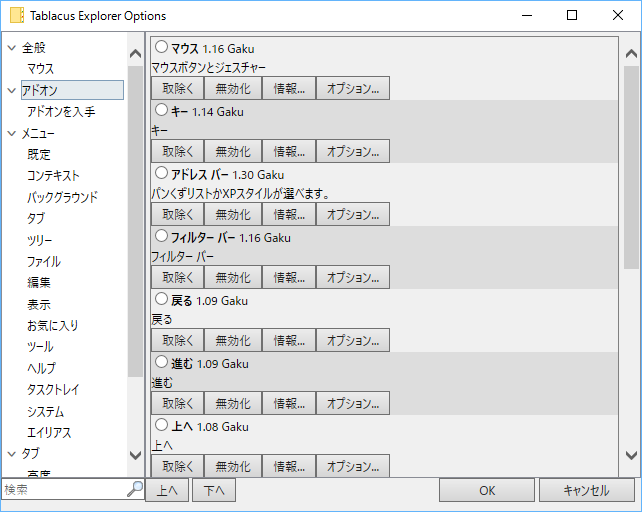Screen dimensions: 642x512
Task: Click 無効化 for the アドレス バー addon
Action: (x=233, y=214)
